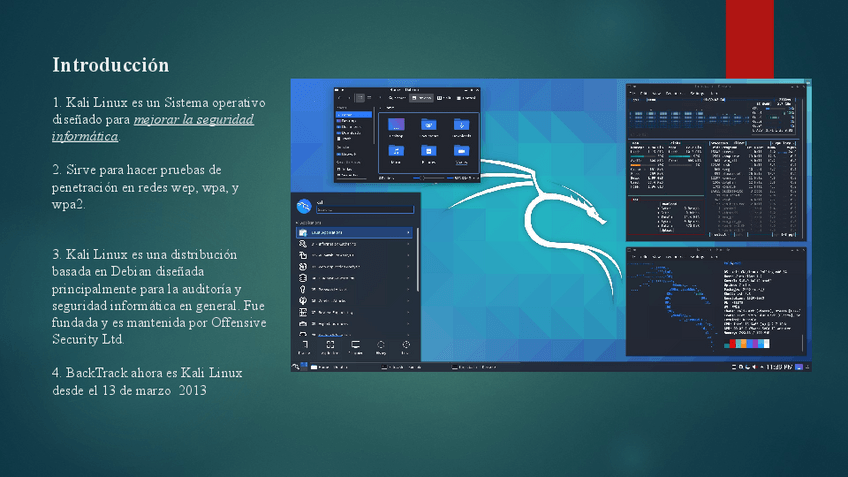Click the 07 Reverse Engineering icon

303,312
